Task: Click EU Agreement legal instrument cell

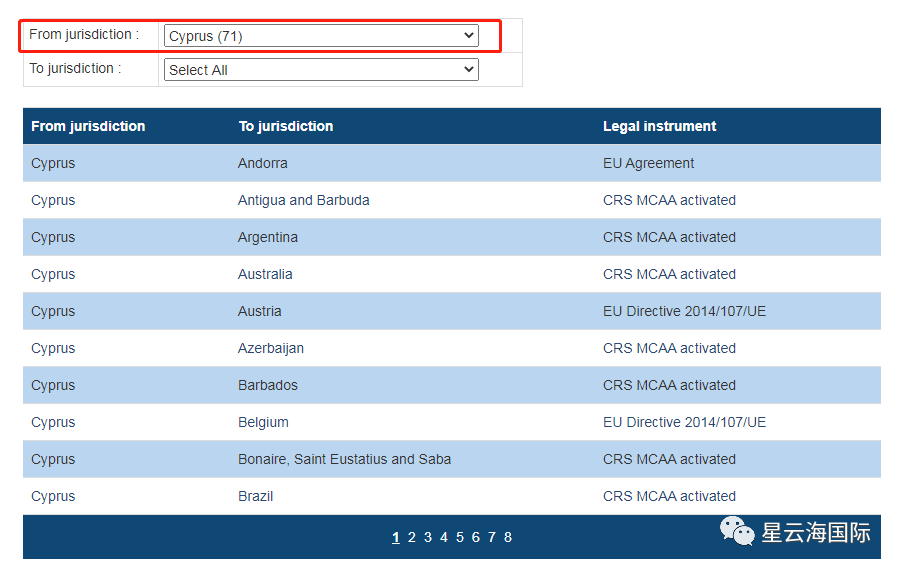Action: coord(648,163)
